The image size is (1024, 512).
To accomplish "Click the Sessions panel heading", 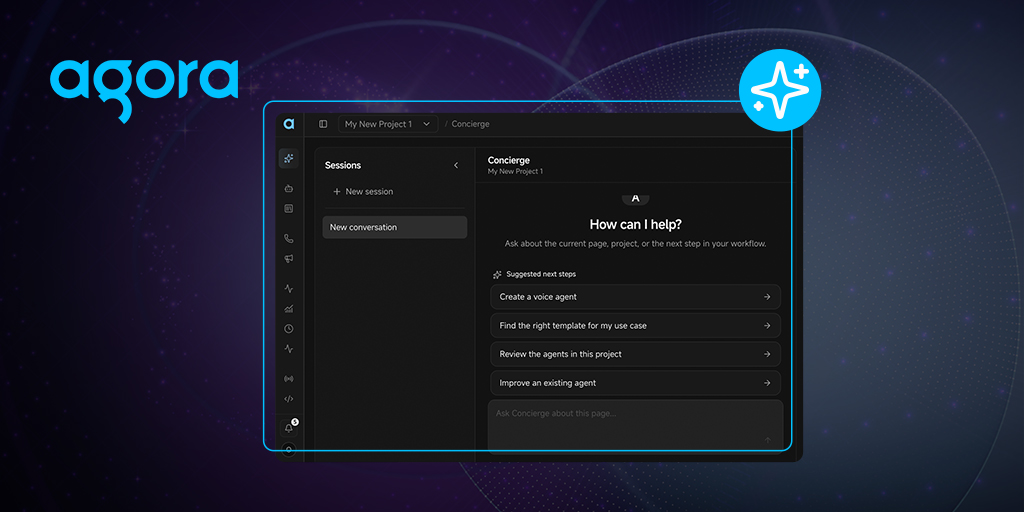I will point(343,165).
